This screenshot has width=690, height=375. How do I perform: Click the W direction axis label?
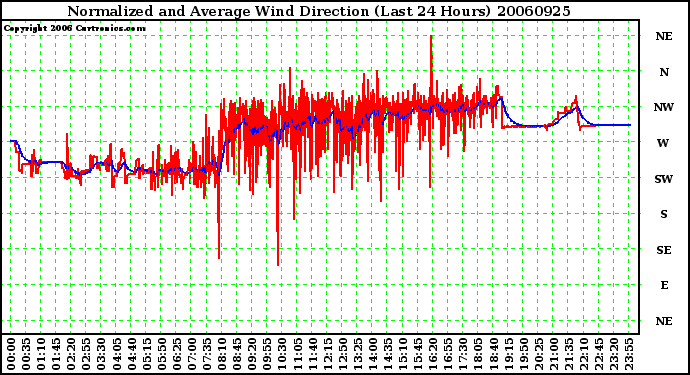pos(663,143)
